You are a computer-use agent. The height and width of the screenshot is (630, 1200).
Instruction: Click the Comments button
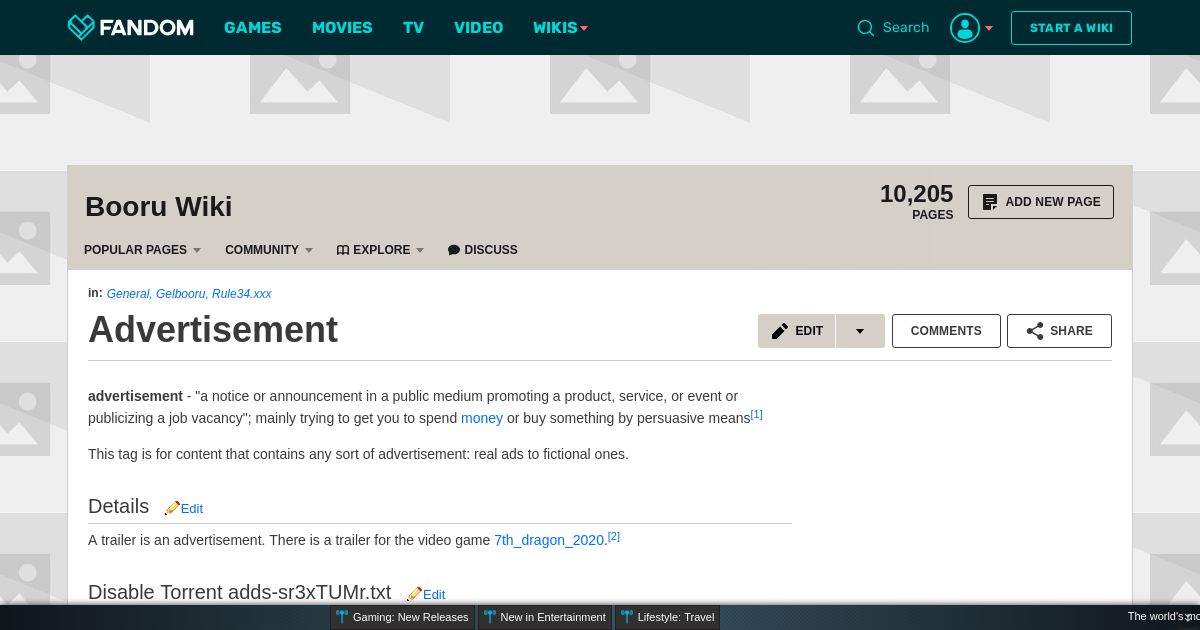pos(946,331)
